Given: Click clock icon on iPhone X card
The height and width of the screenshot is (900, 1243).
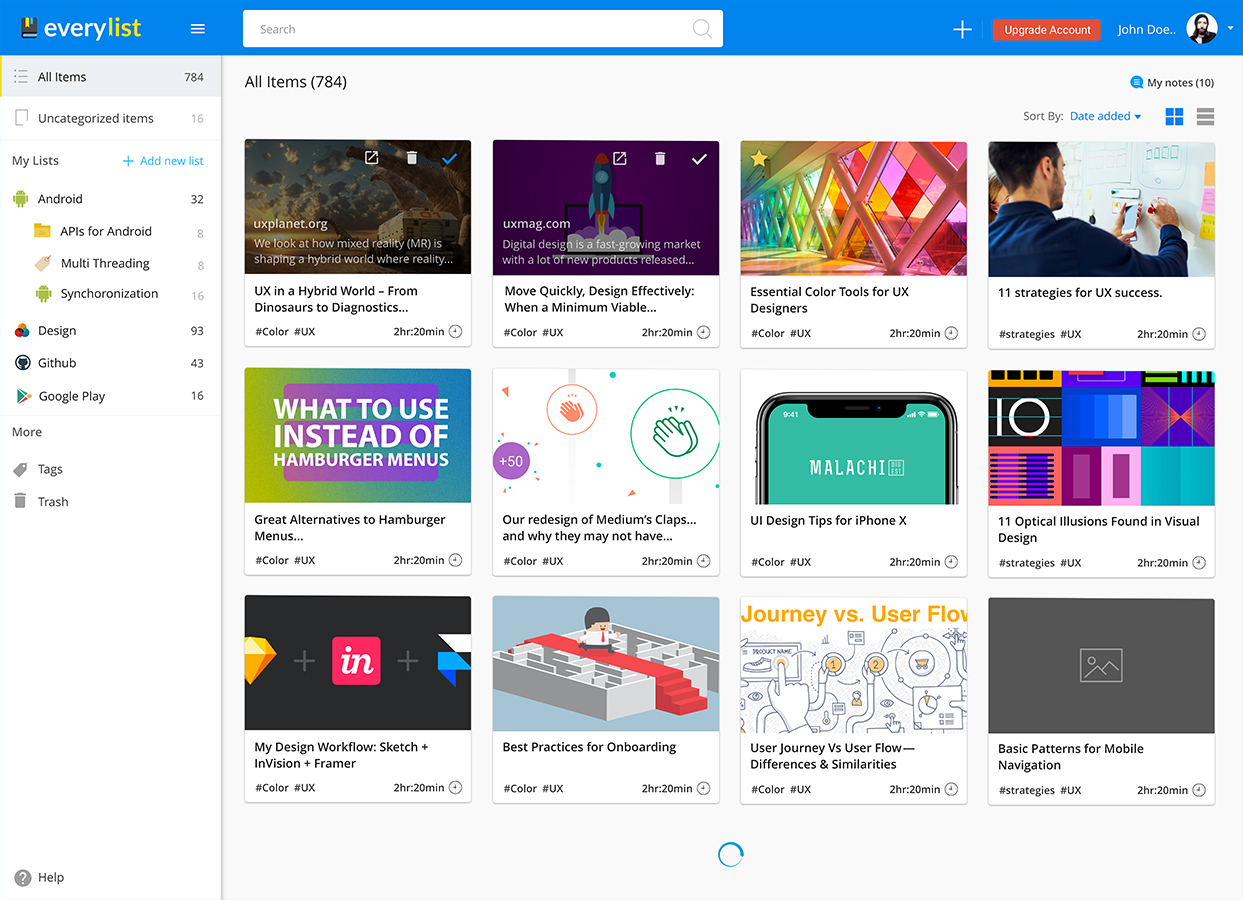Looking at the screenshot, I should pos(951,562).
